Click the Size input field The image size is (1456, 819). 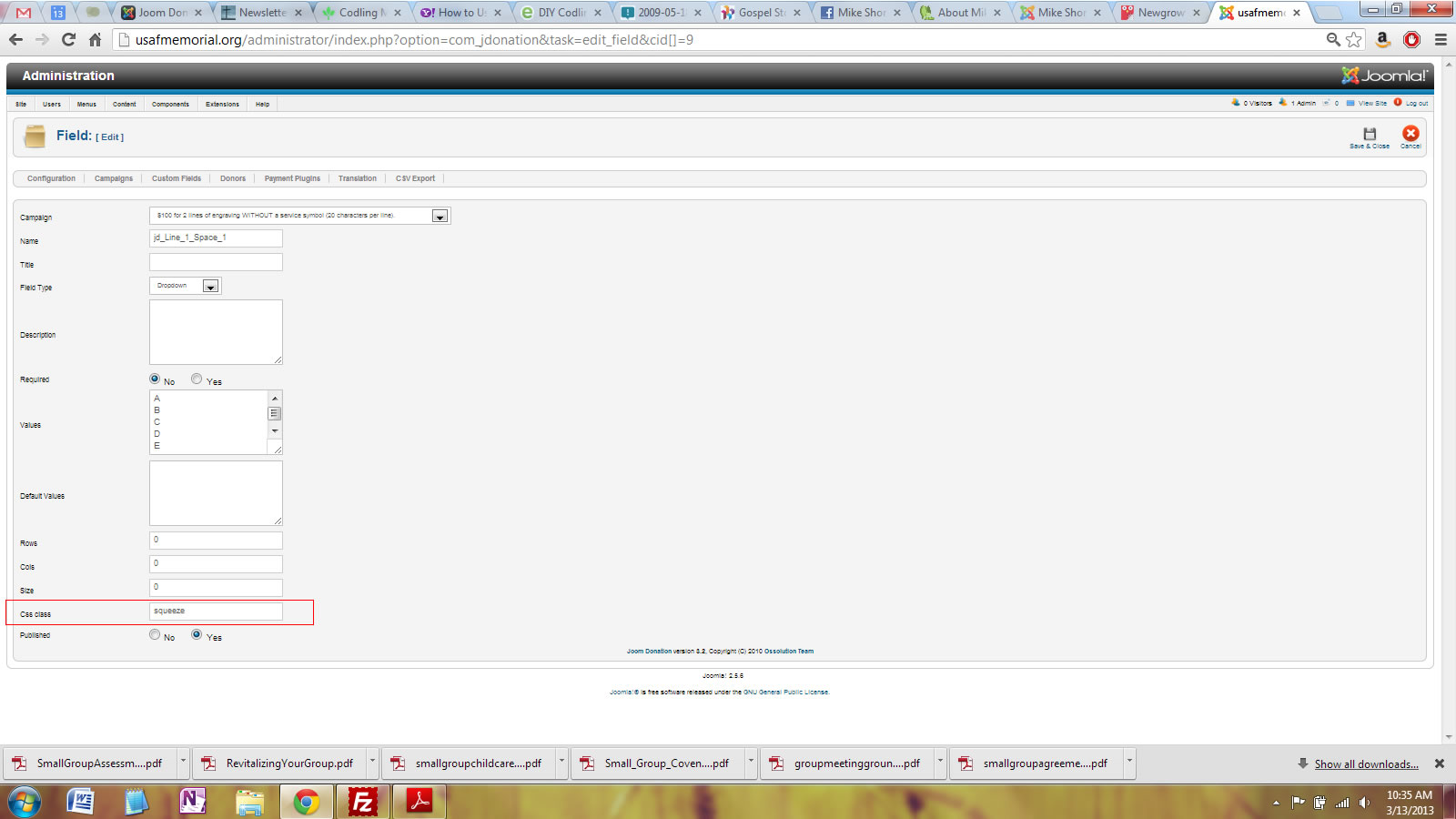pos(216,587)
